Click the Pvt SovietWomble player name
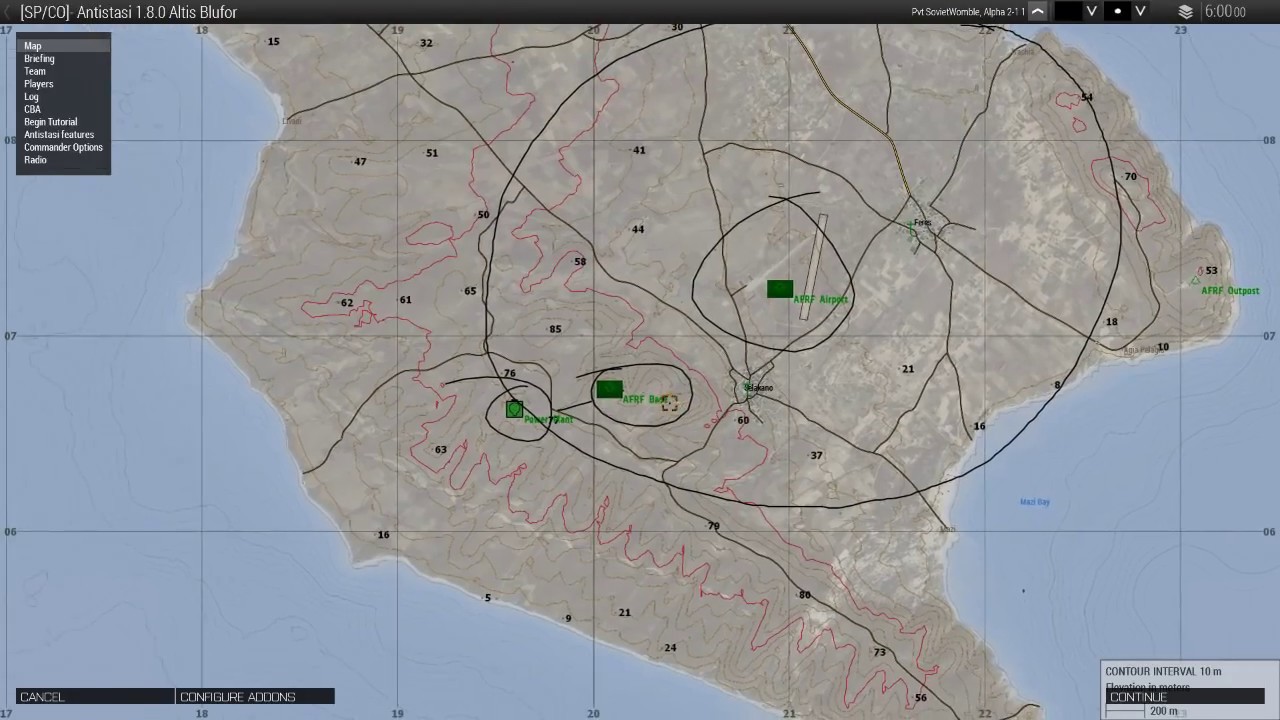 tap(968, 12)
